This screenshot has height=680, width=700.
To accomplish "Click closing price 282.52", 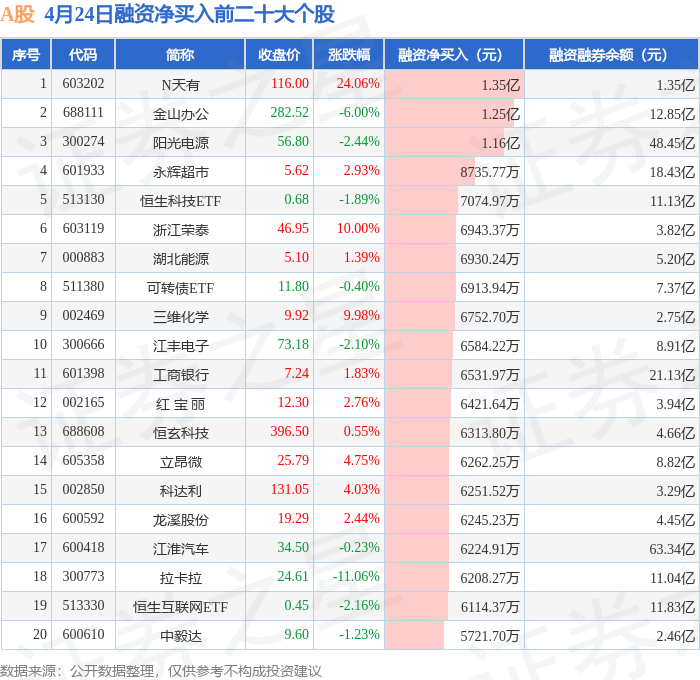I will point(289,113).
